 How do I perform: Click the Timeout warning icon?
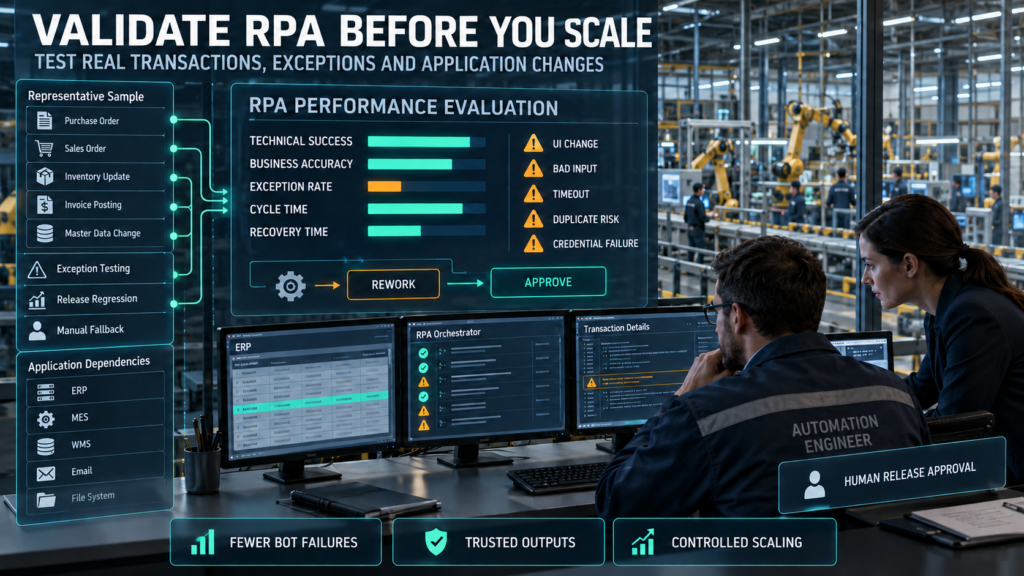click(x=534, y=193)
